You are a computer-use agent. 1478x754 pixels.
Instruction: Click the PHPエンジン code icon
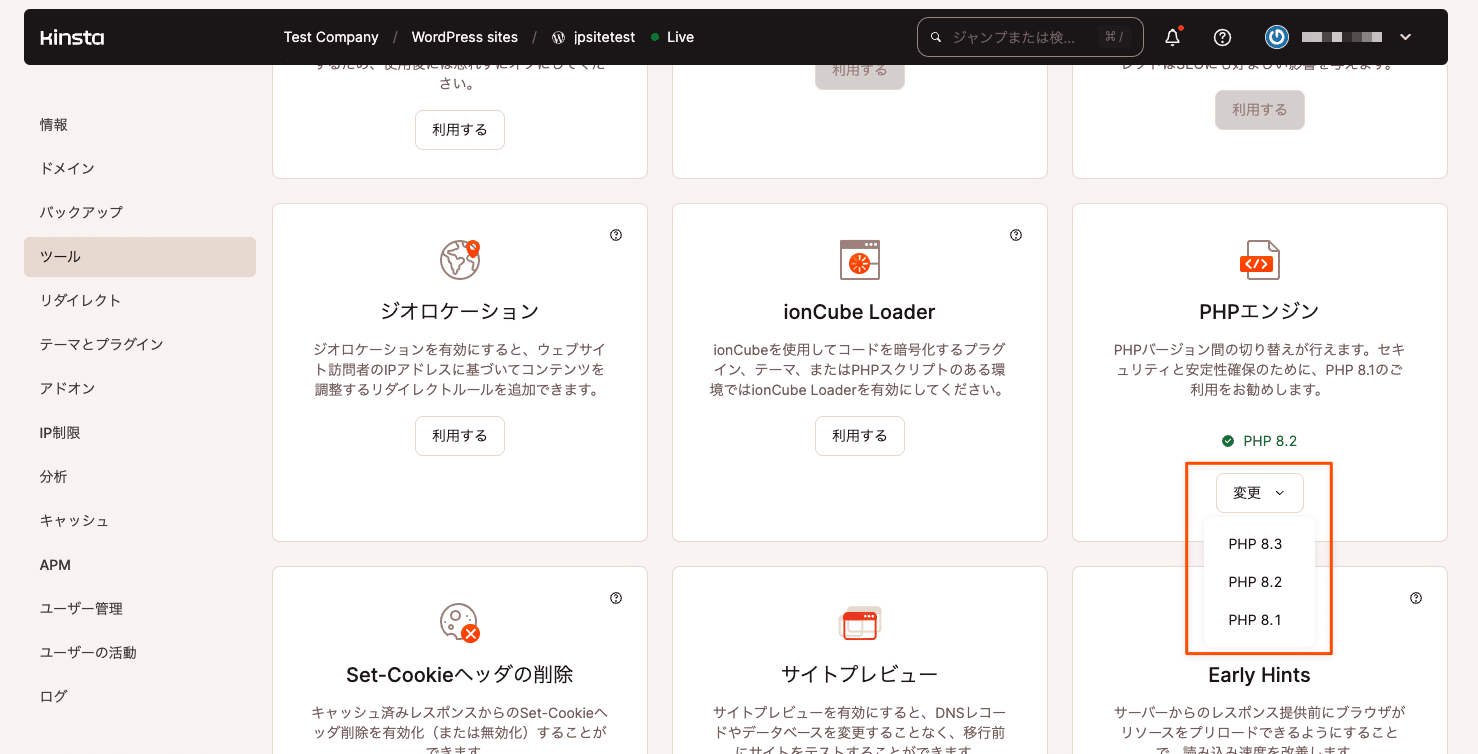[1259, 259]
